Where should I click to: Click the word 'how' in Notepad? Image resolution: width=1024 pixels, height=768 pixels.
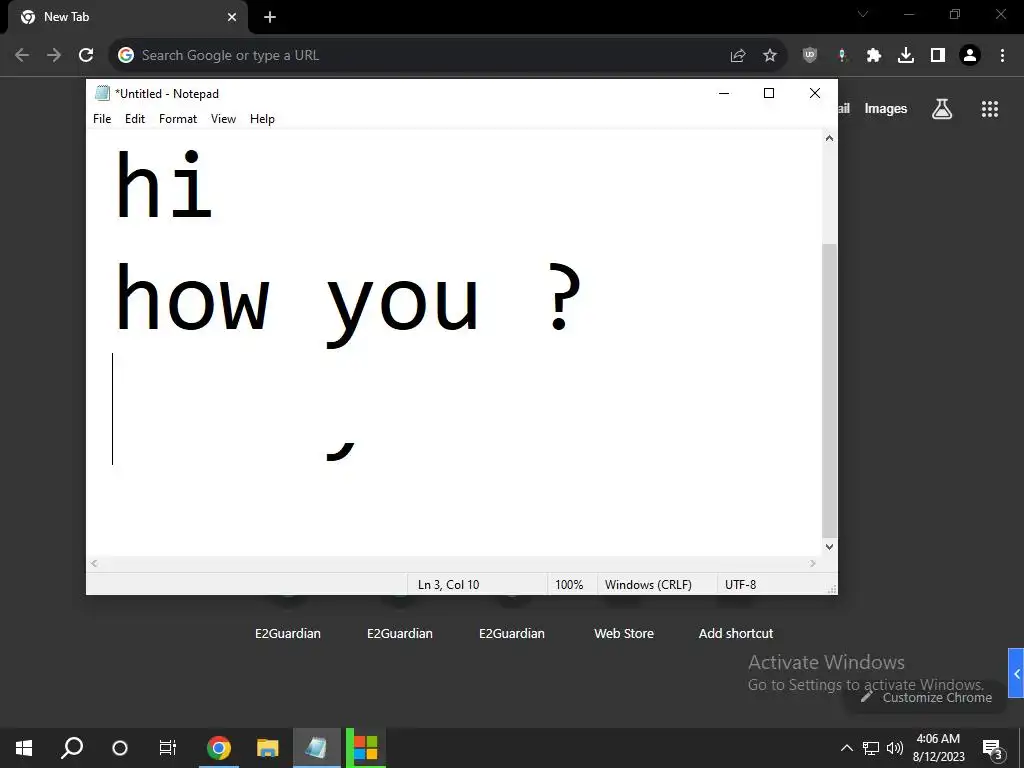pos(193,298)
